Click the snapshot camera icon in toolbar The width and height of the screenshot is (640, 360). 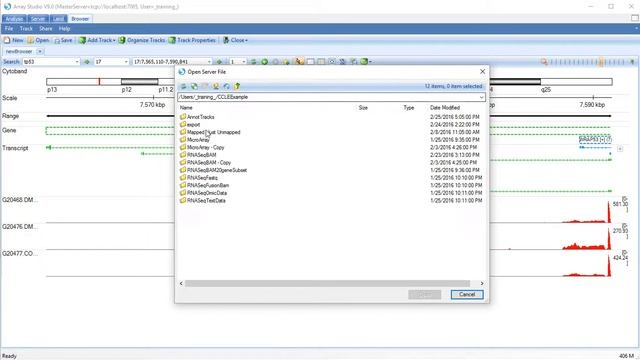332,62
